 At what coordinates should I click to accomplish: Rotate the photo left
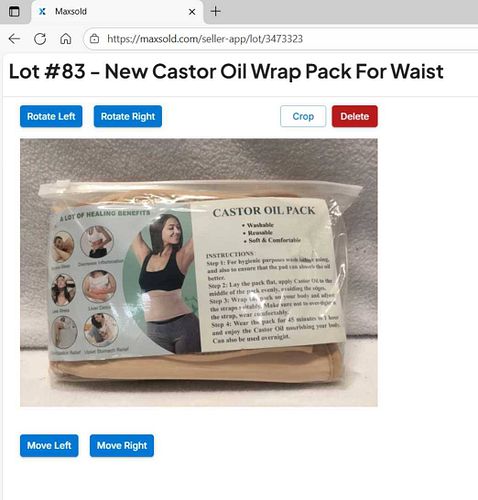(x=51, y=116)
